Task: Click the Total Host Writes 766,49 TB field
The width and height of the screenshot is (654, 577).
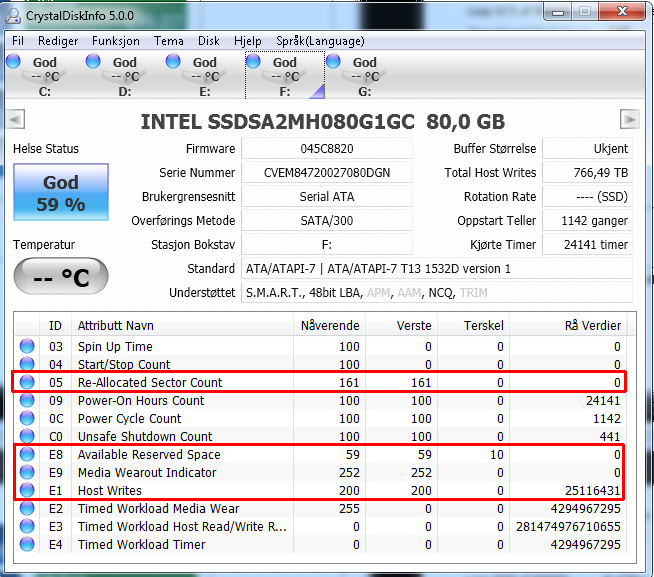Action: coord(587,173)
